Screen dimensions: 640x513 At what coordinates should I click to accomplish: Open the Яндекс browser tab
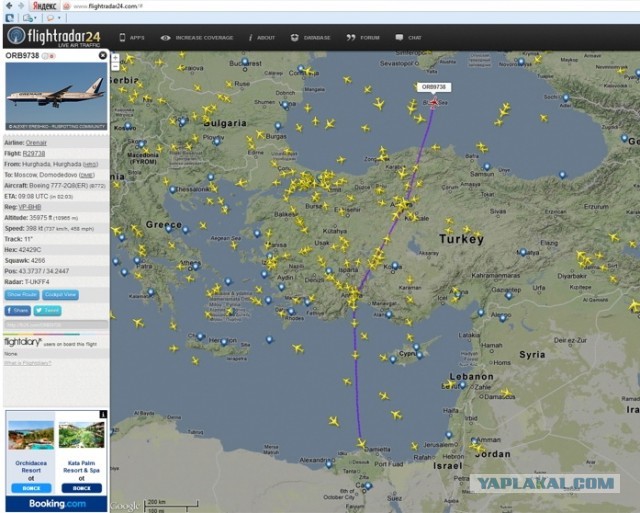click(44, 6)
